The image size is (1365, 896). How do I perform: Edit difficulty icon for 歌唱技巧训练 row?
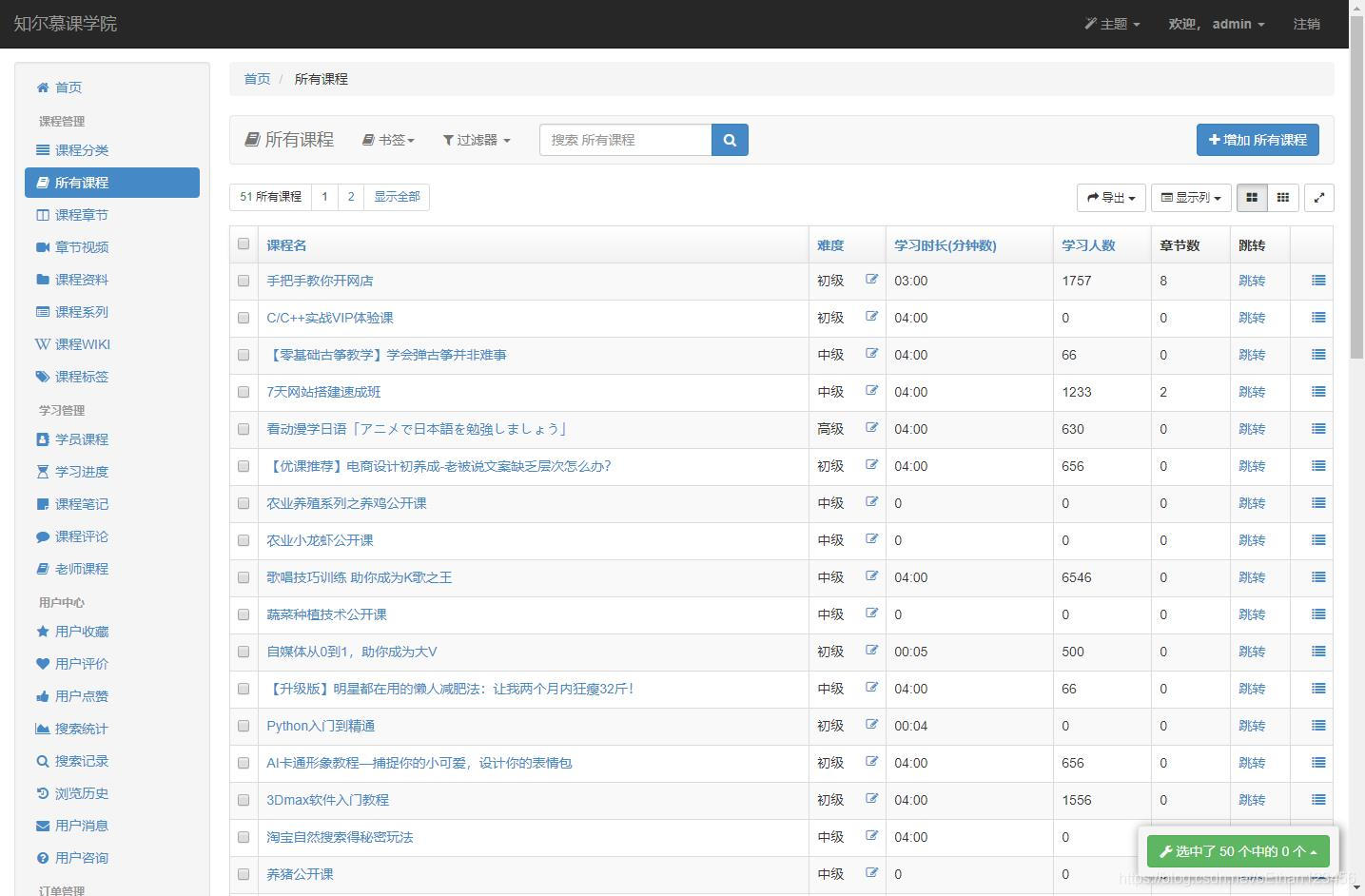point(871,576)
